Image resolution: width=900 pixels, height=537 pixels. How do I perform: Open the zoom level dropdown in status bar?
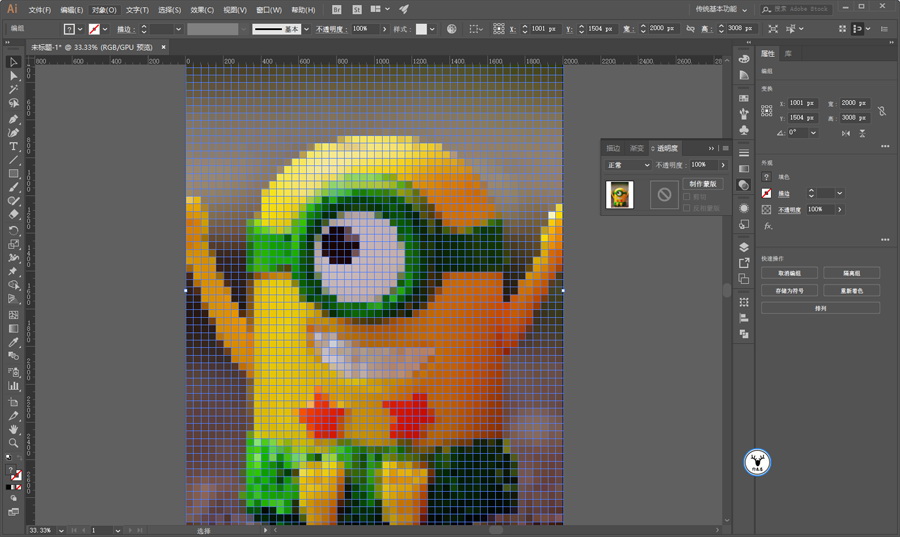60,530
